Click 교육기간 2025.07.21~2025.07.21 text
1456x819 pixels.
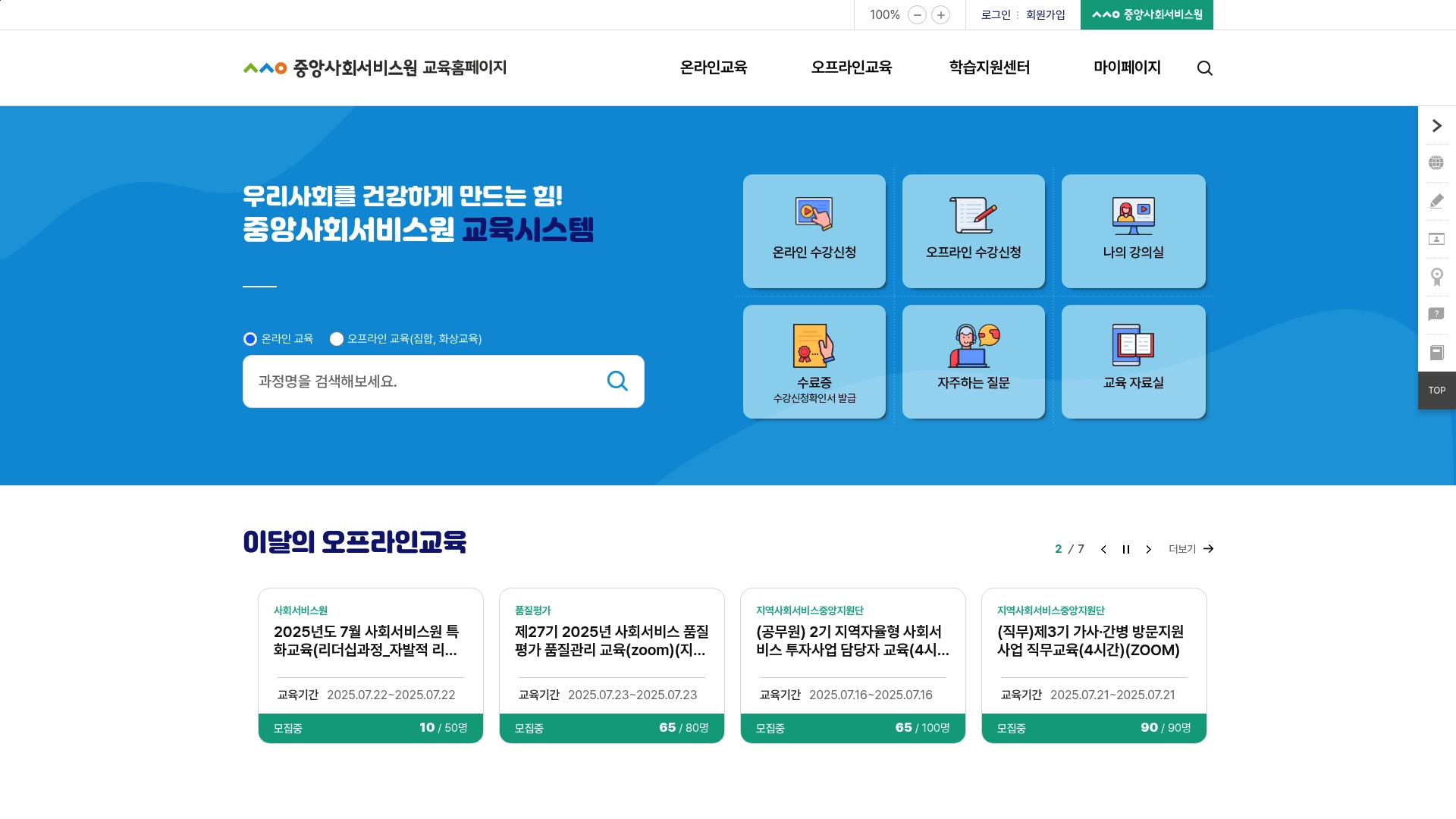click(x=1088, y=695)
